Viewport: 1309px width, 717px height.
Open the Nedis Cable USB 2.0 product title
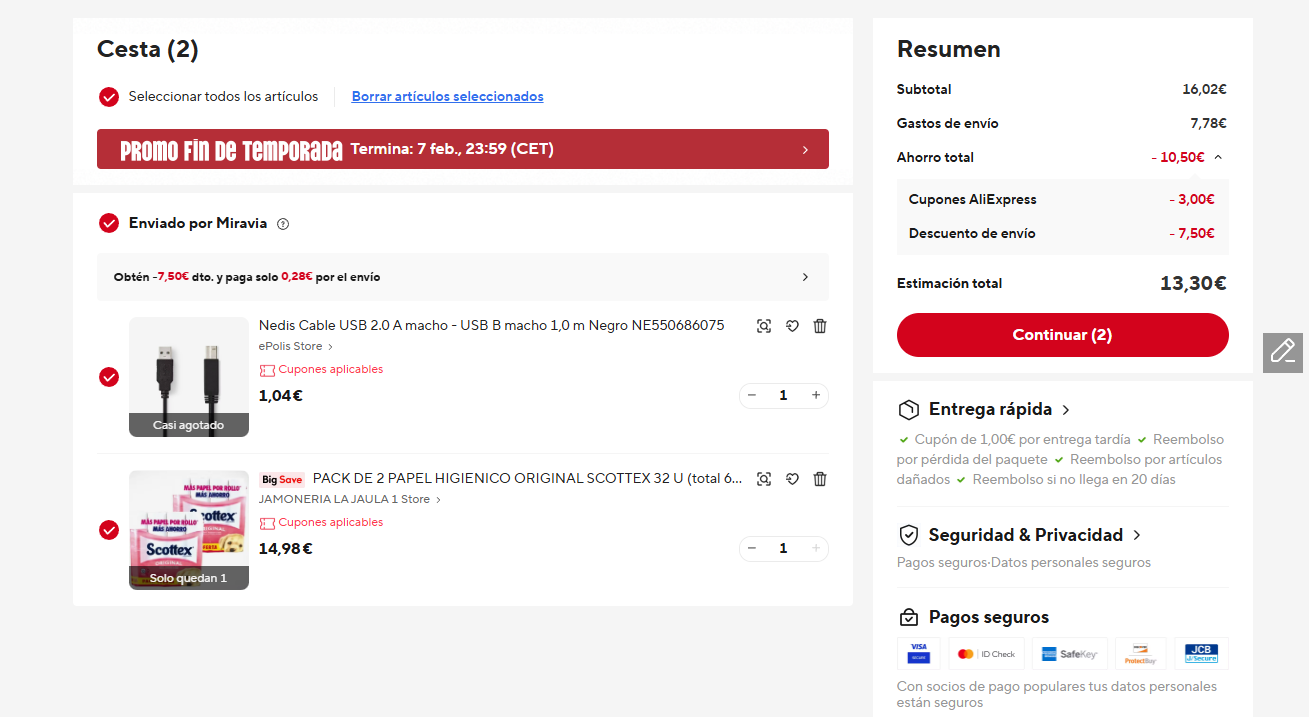(x=492, y=326)
